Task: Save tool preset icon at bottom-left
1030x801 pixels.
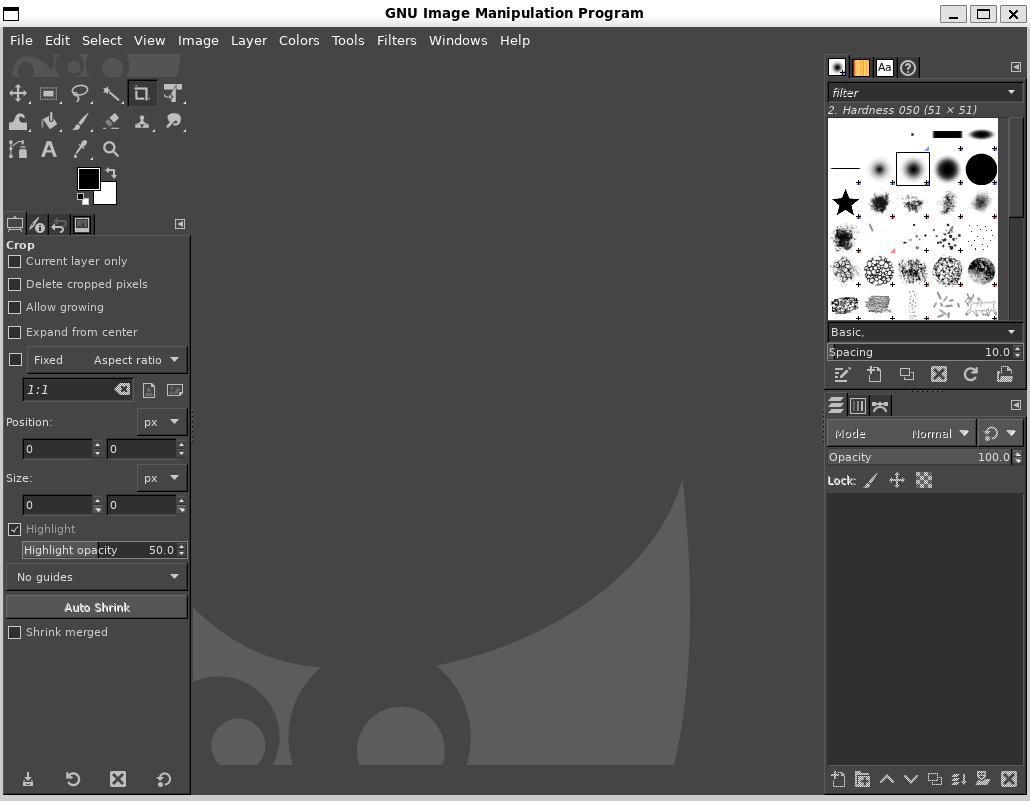Action: pos(28,779)
